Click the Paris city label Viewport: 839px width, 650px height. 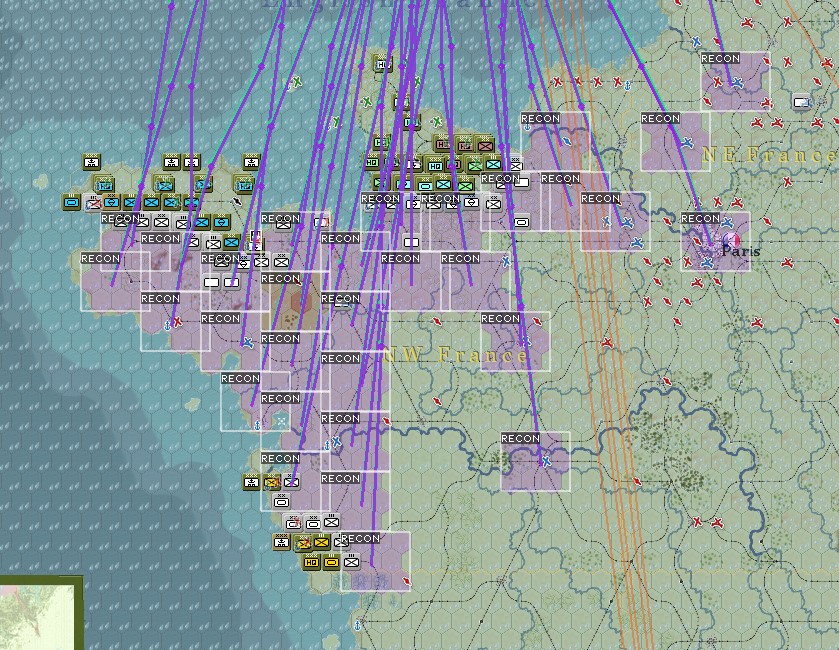pyautogui.click(x=741, y=251)
